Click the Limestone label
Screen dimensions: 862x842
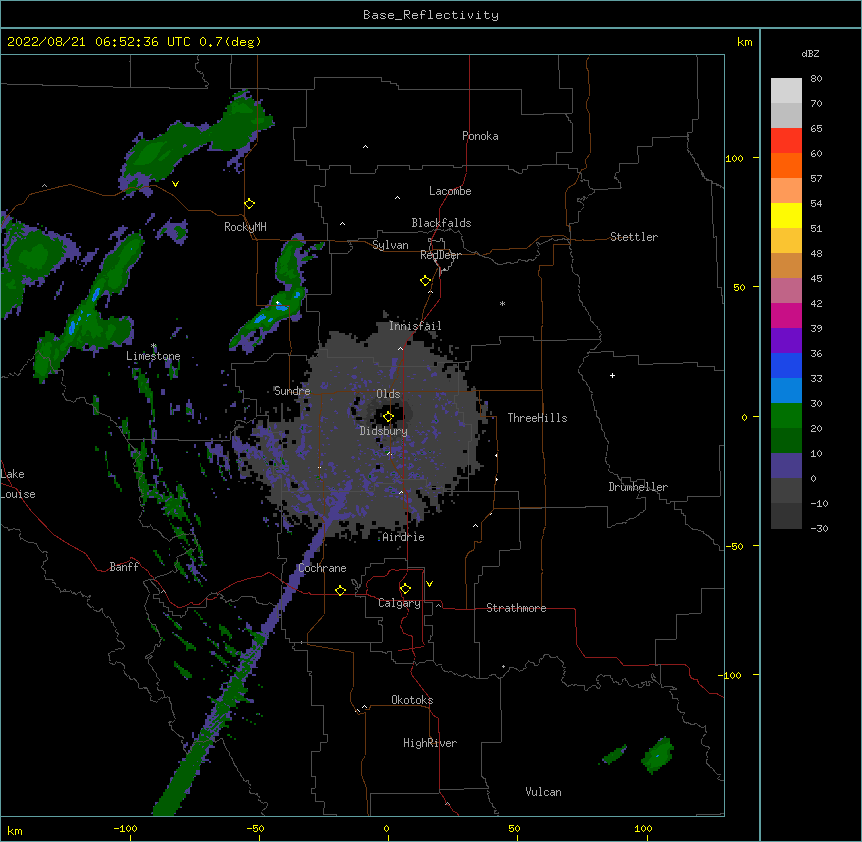(153, 356)
